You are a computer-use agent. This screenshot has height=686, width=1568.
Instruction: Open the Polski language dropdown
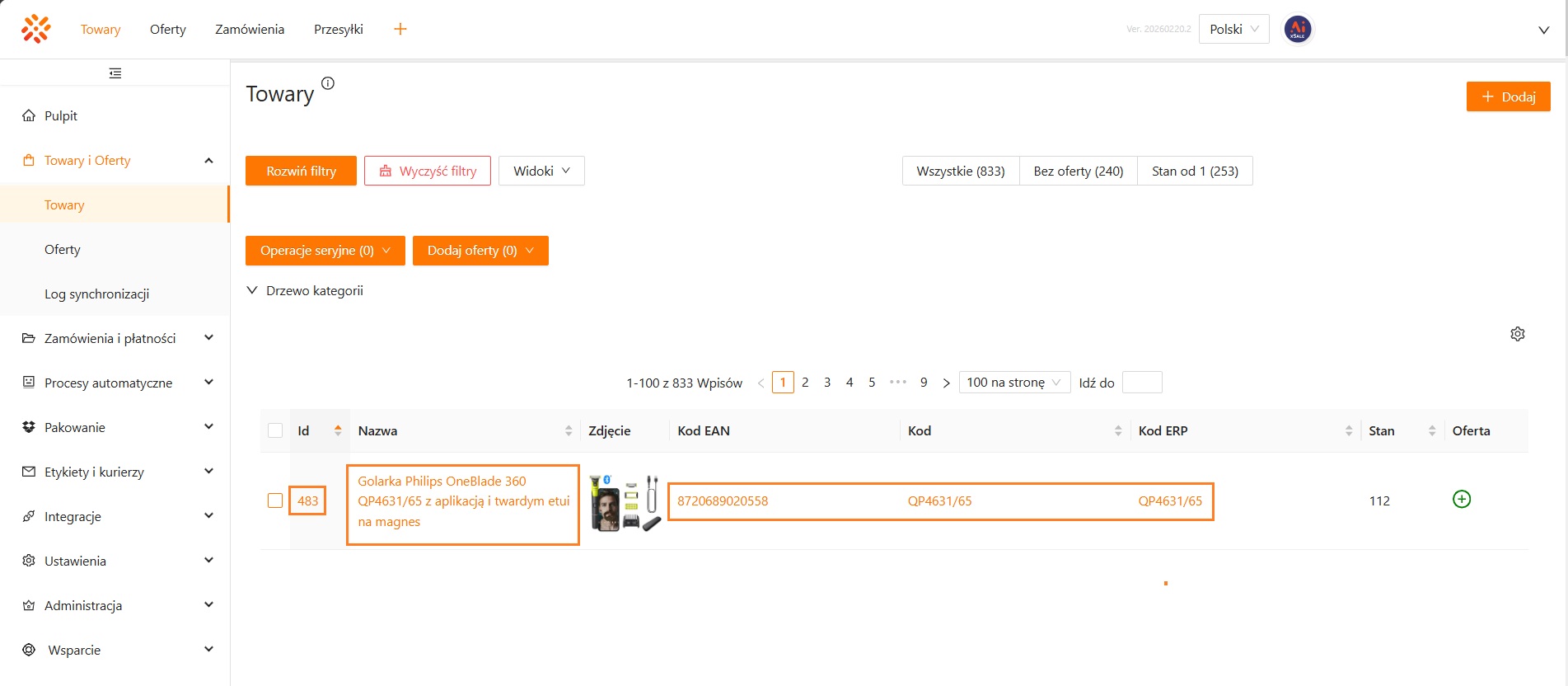pos(1233,29)
